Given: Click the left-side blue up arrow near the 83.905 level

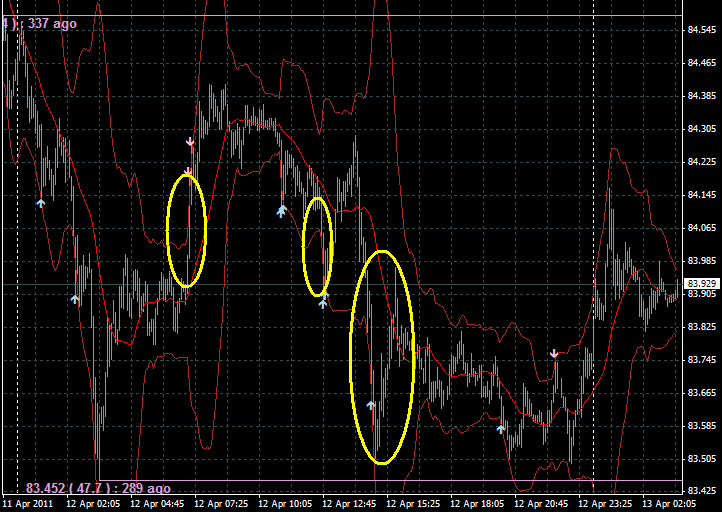Looking at the screenshot, I should [75, 298].
